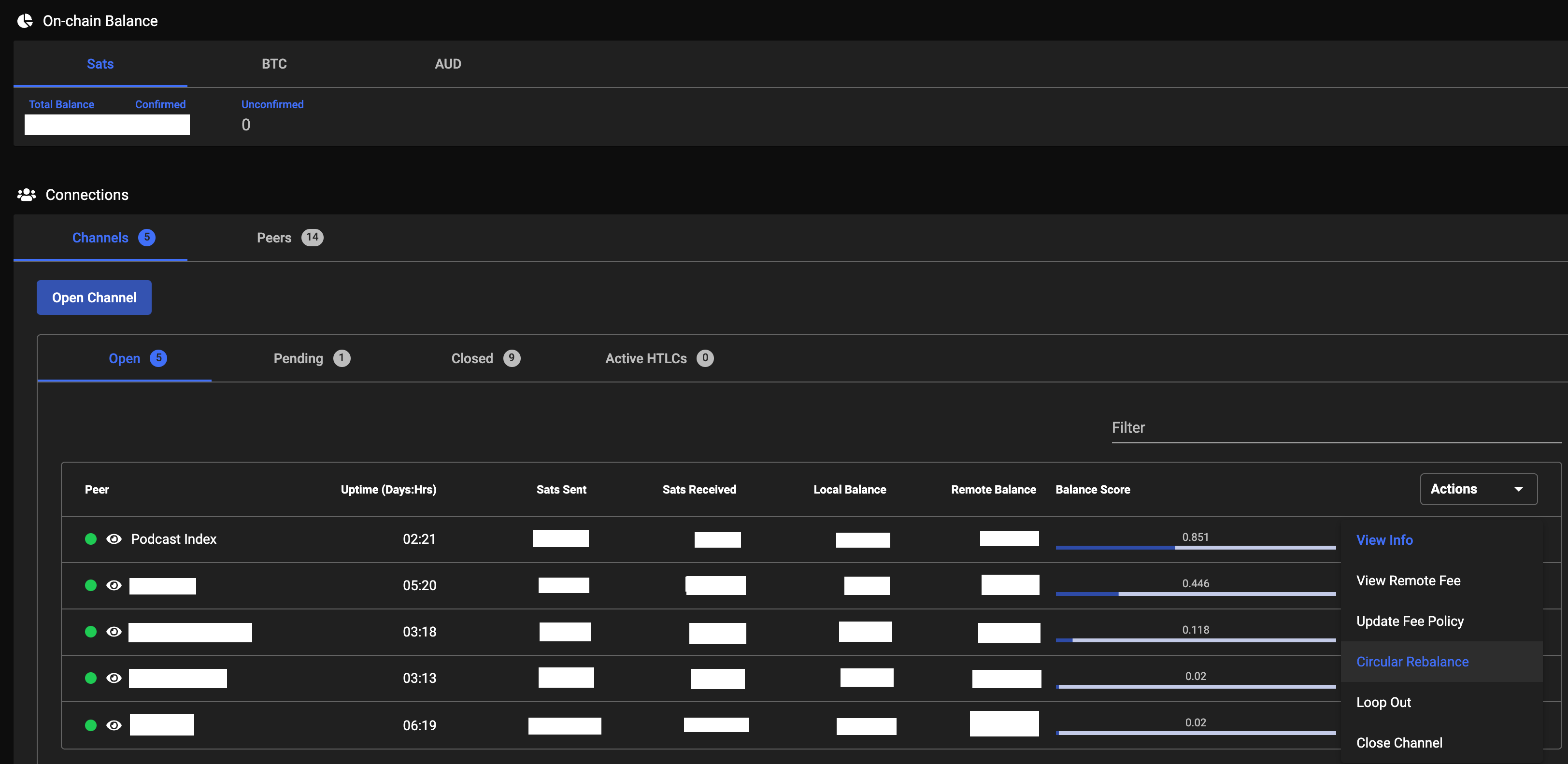The image size is (1568, 764).
Task: Toggle eye icon on the 03:18 uptime row
Action: point(114,631)
